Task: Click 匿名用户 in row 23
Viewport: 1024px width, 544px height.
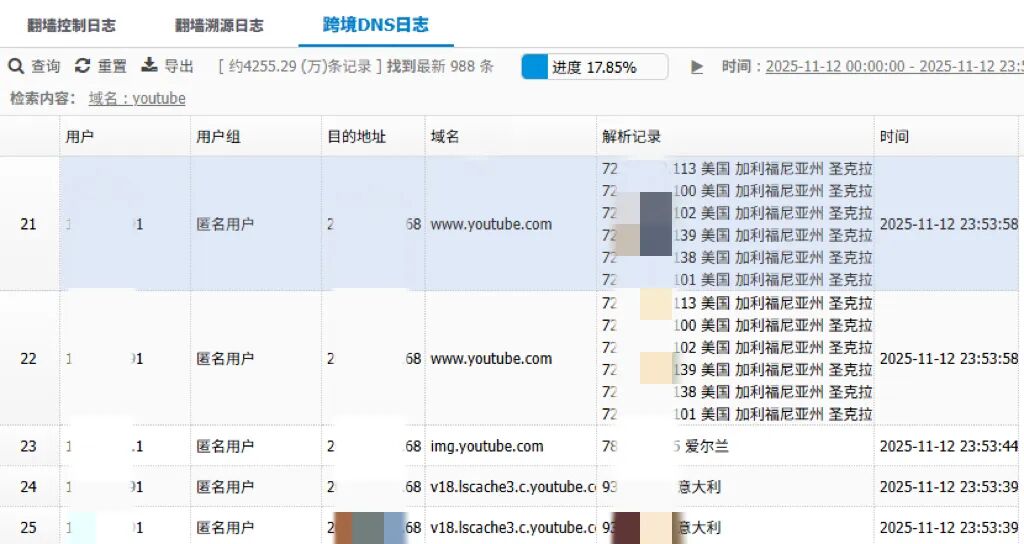Action: (225, 446)
